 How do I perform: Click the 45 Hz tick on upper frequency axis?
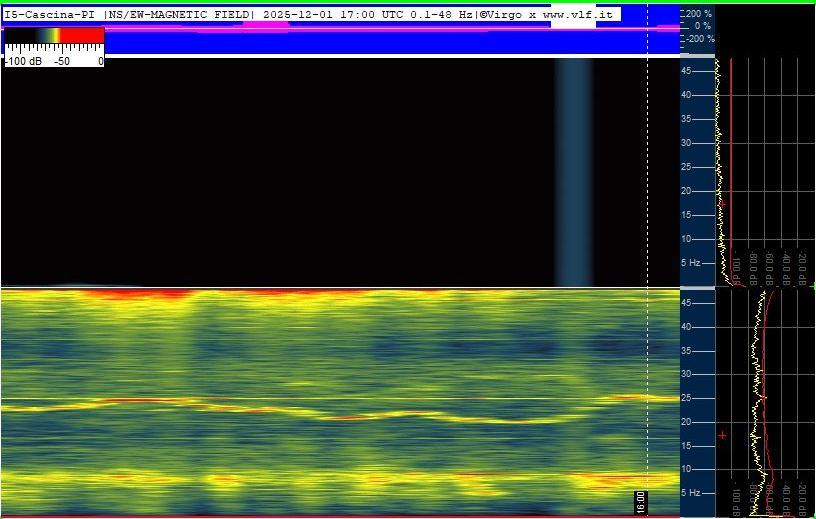click(687, 71)
